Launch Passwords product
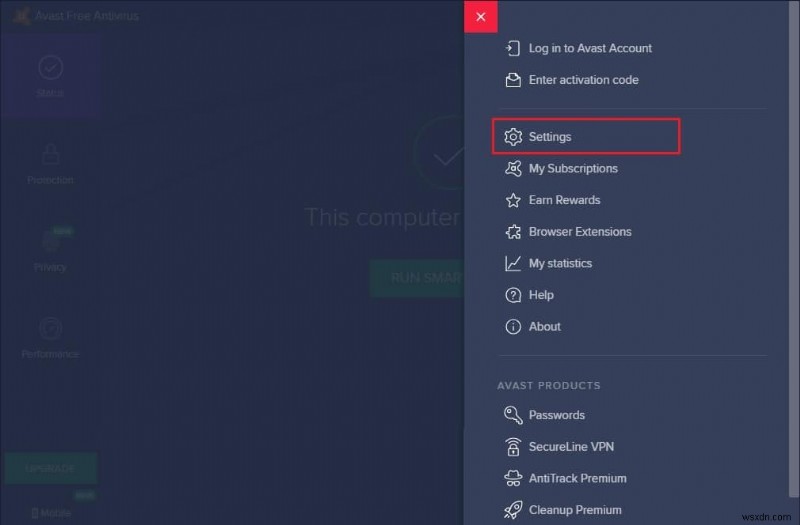Viewport: 800px width, 525px height. coord(556,415)
